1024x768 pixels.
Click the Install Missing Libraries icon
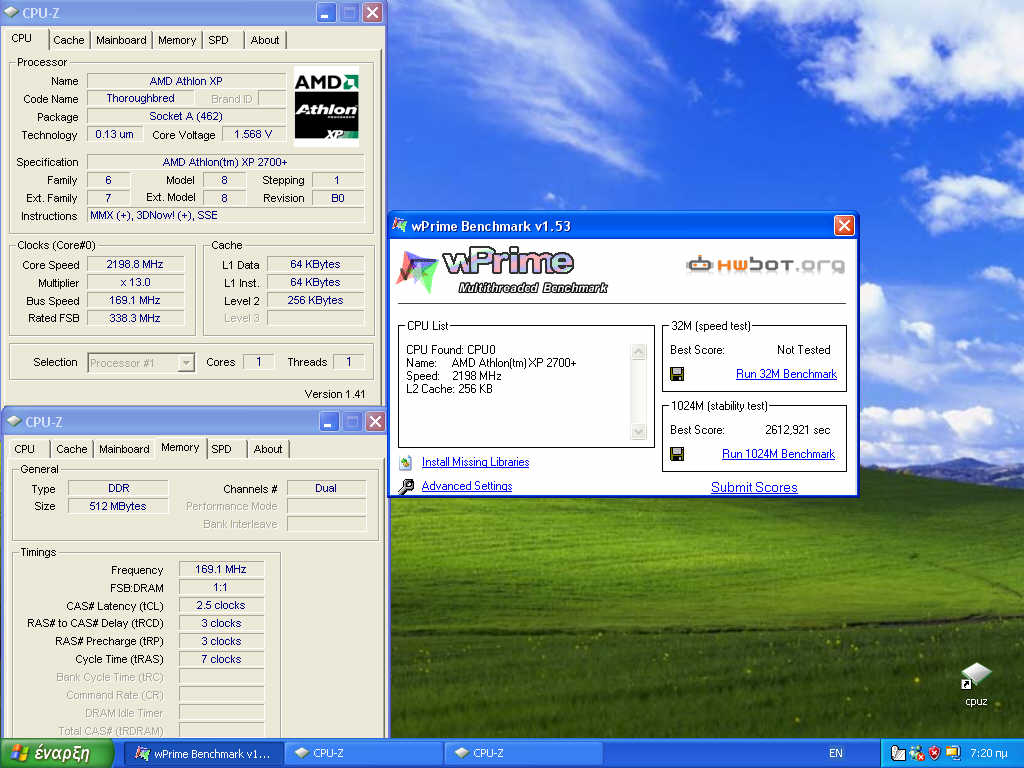pyautogui.click(x=406, y=462)
